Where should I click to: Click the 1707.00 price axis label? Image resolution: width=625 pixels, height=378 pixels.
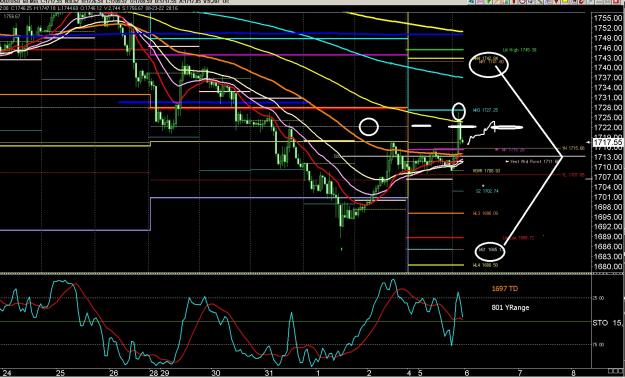(608, 177)
